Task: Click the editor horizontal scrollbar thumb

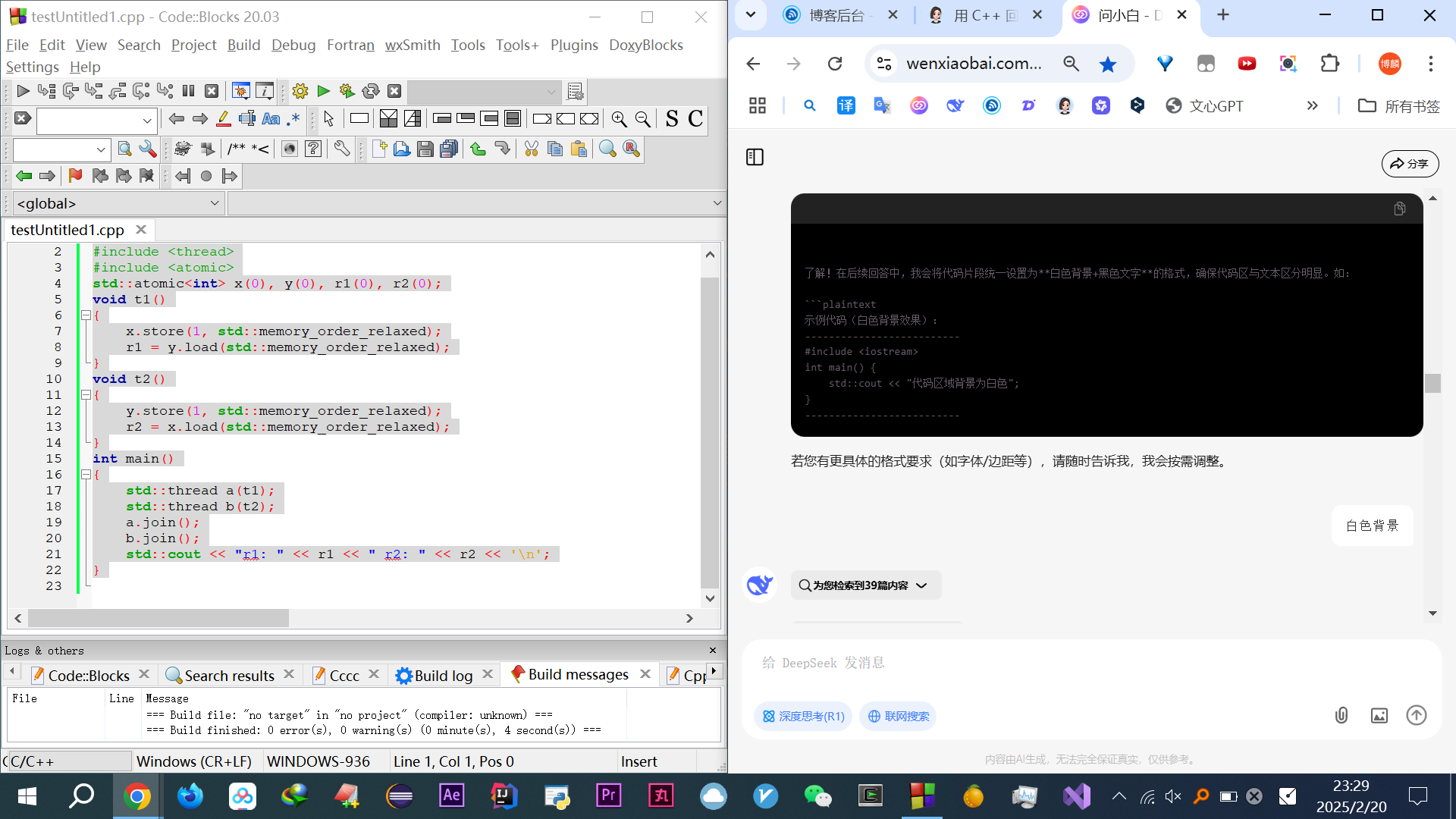Action: click(x=158, y=618)
